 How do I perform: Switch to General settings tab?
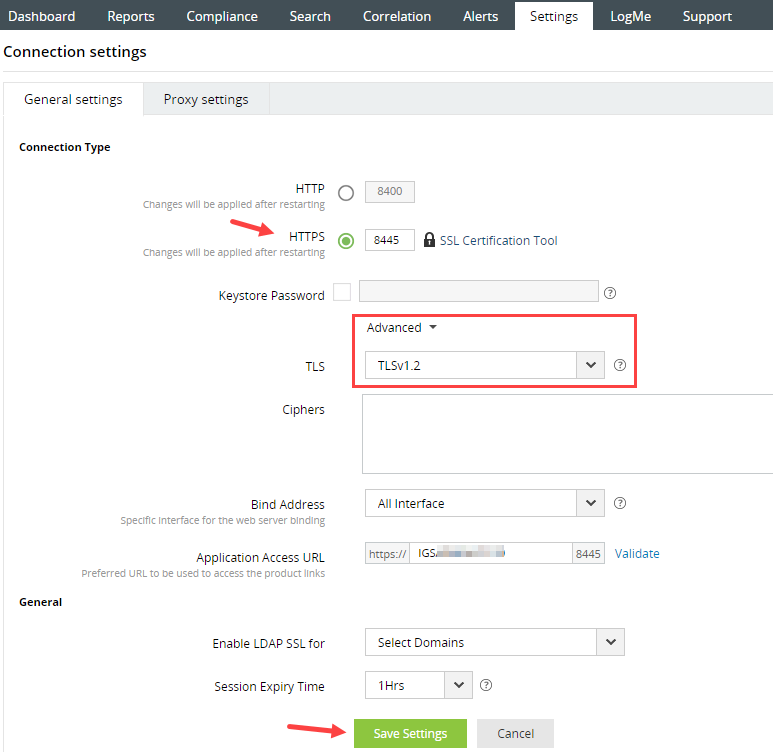73,99
